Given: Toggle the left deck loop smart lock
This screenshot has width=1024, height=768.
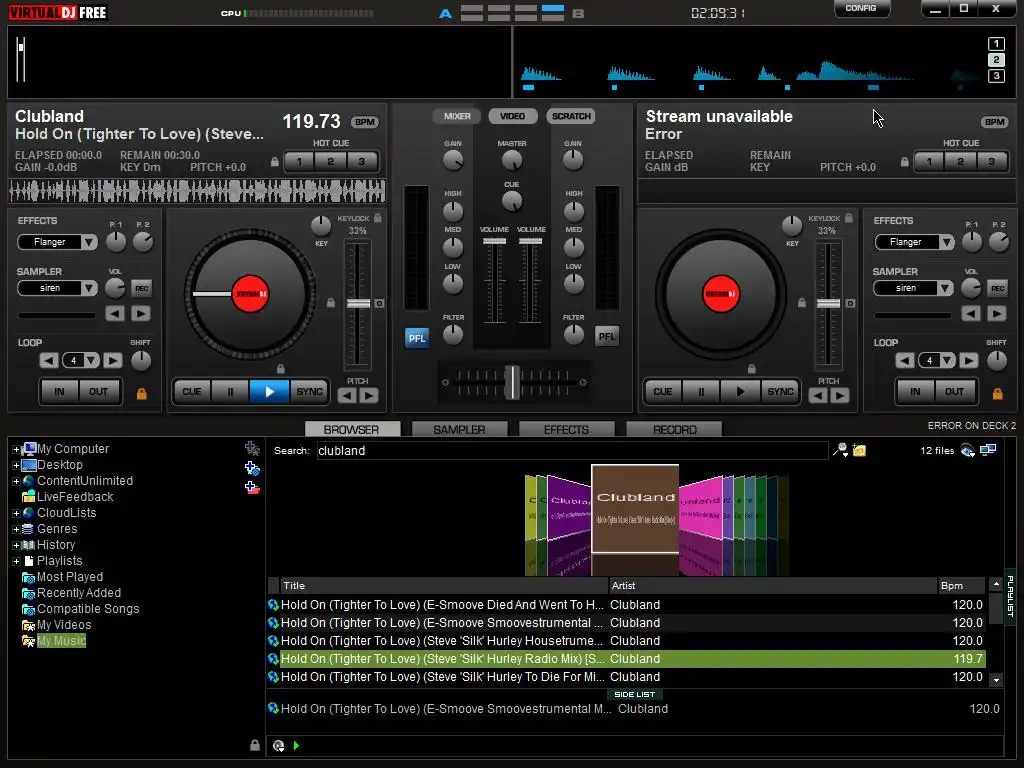Looking at the screenshot, I should [142, 393].
